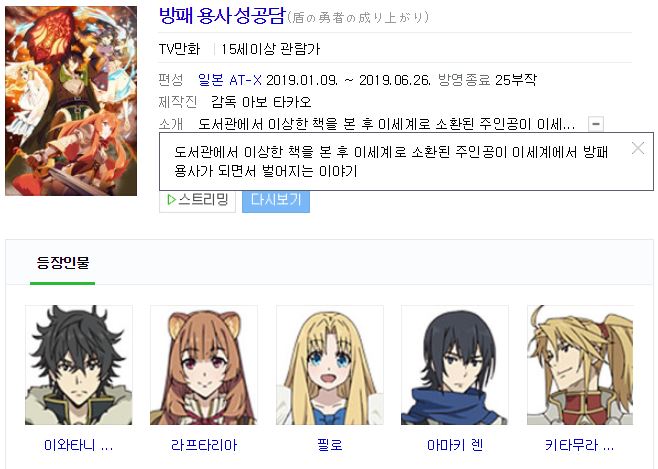
Task: Click the 스트리밍 button label
Action: point(204,199)
